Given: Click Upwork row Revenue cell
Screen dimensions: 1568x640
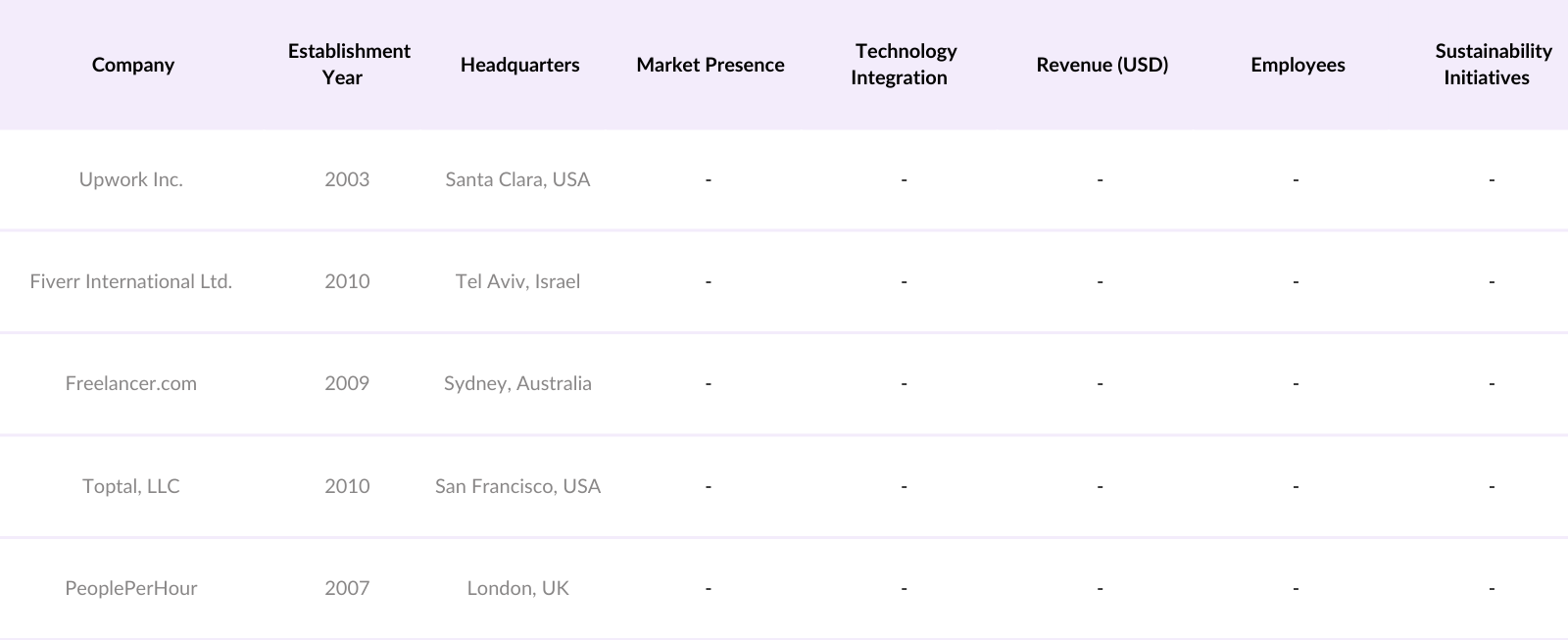Looking at the screenshot, I should point(1100,179).
